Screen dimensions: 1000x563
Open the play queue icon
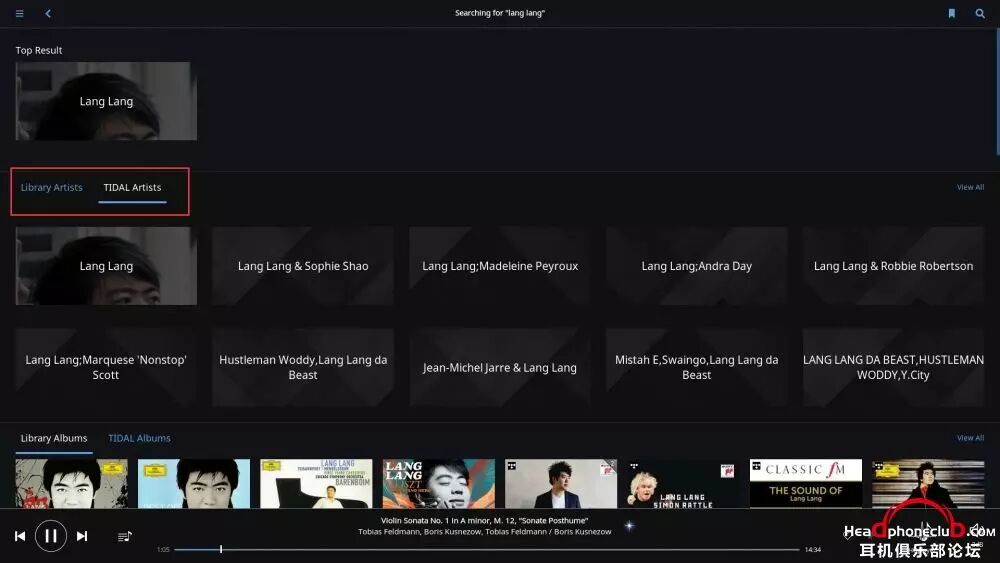pyautogui.click(x=125, y=536)
